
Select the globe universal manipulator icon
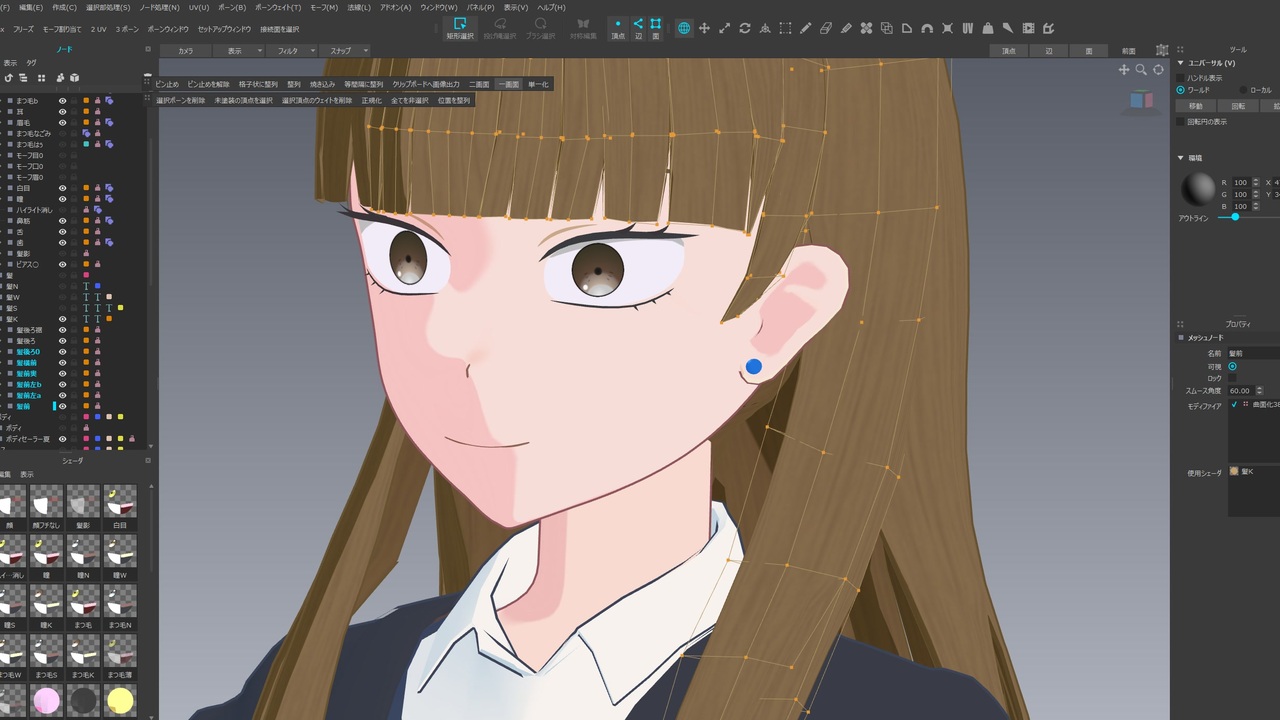point(684,28)
